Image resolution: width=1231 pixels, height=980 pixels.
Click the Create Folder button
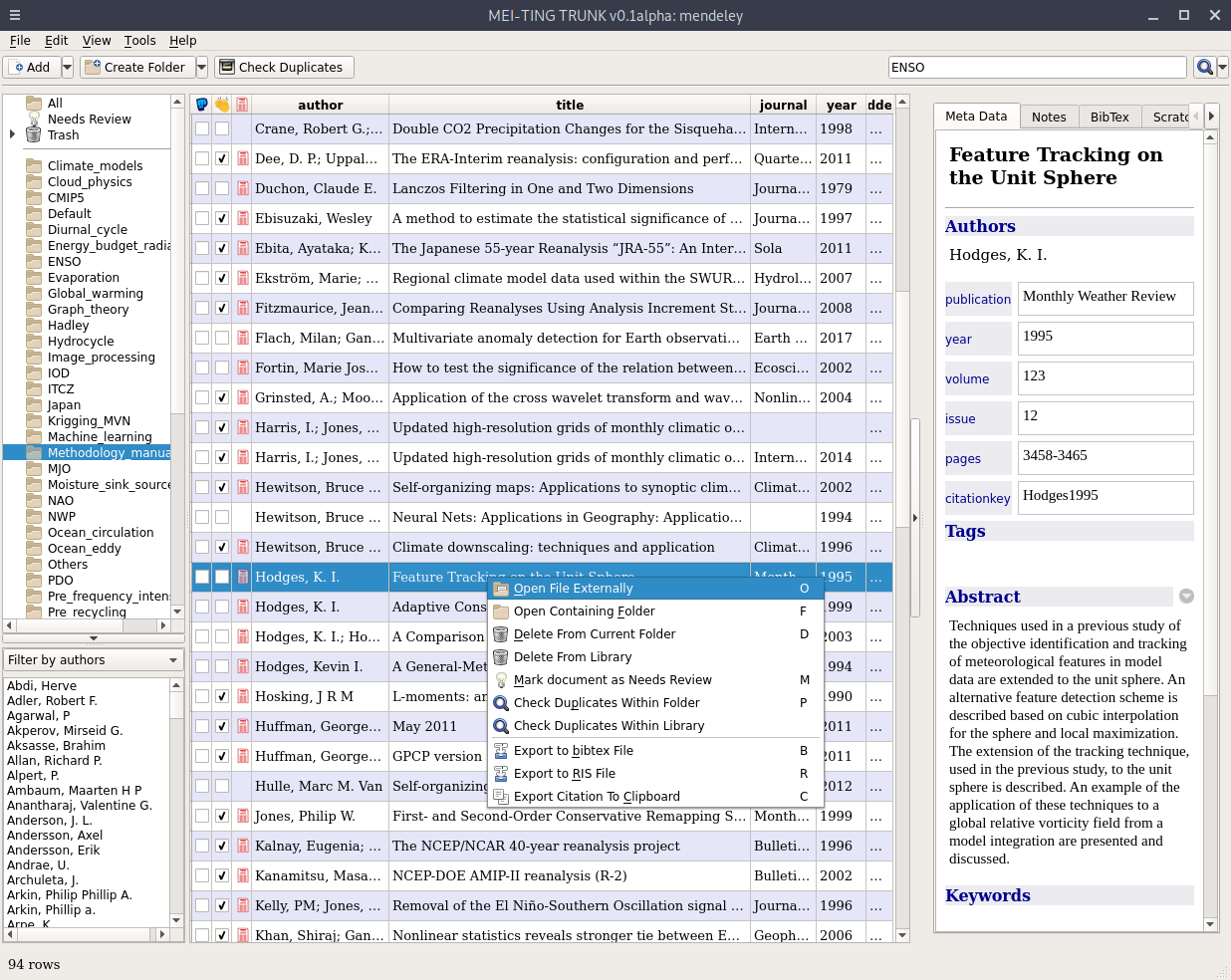pyautogui.click(x=136, y=67)
